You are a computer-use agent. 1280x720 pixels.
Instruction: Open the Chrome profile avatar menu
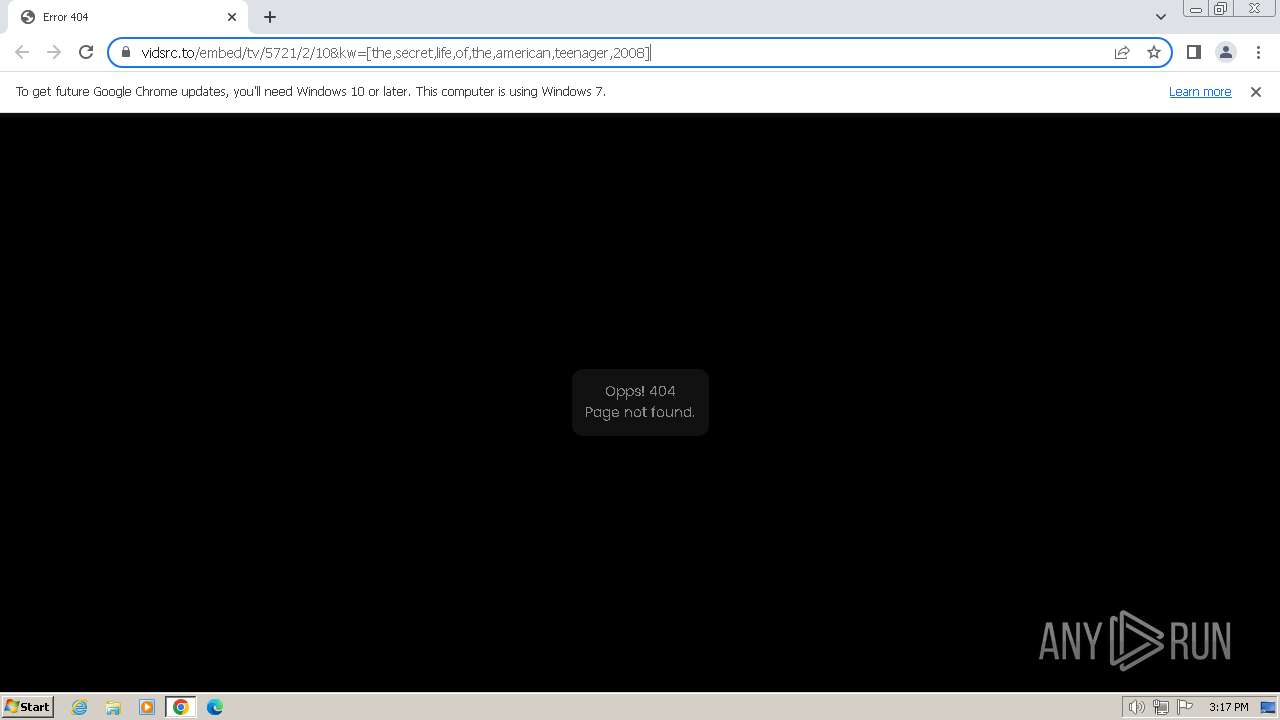tap(1225, 52)
